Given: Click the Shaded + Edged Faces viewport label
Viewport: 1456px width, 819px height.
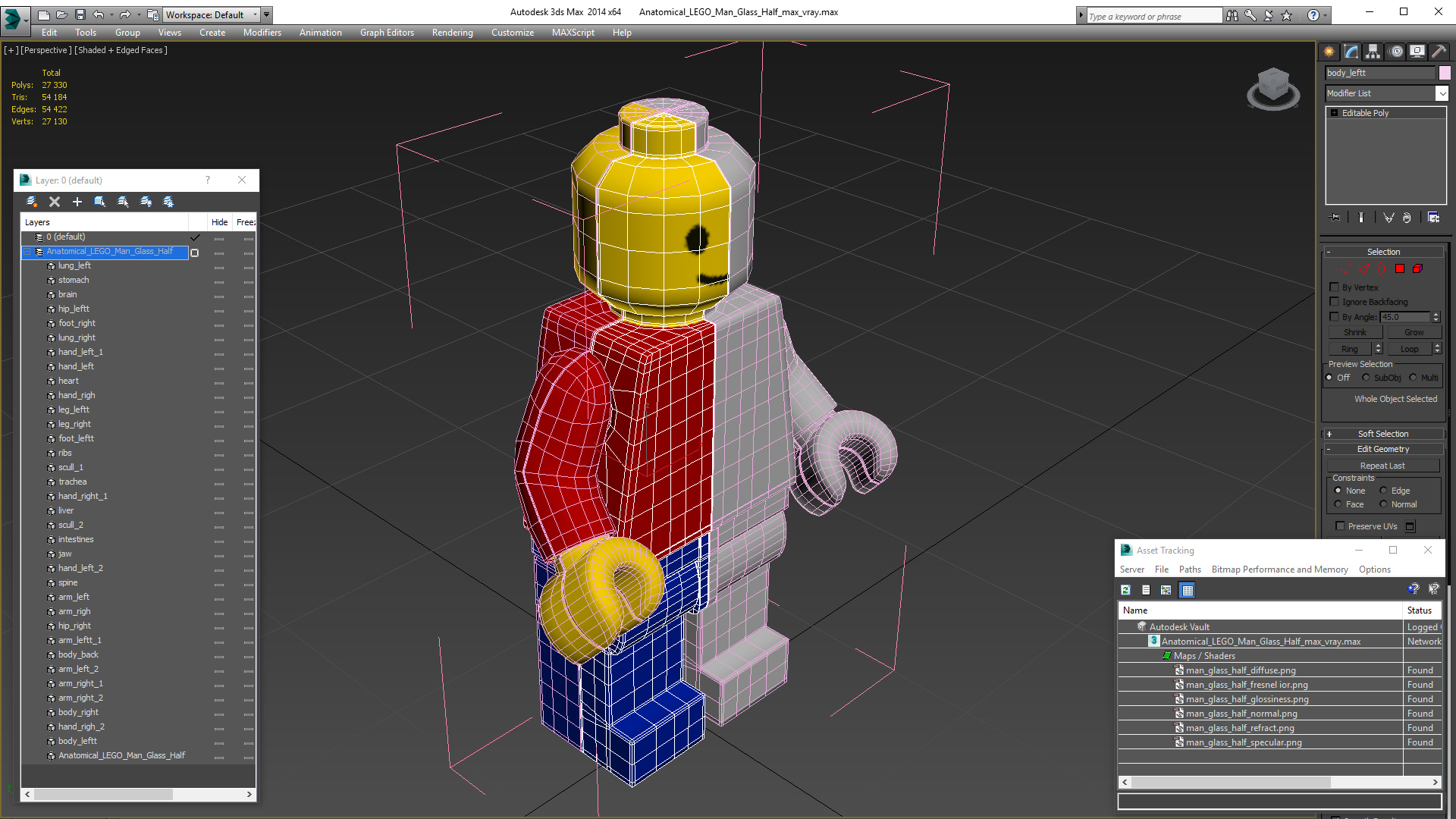Looking at the screenshot, I should click(121, 50).
